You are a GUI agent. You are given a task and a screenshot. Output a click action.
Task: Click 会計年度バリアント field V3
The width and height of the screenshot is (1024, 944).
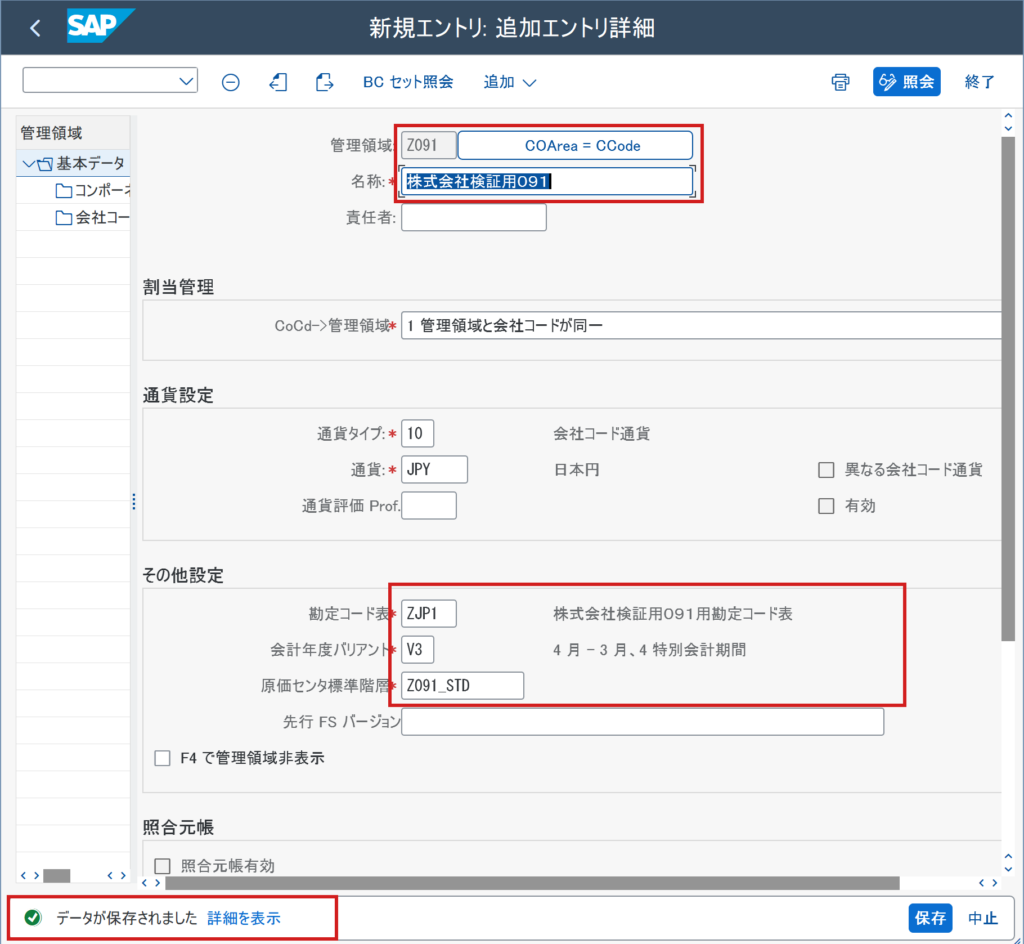tap(417, 650)
